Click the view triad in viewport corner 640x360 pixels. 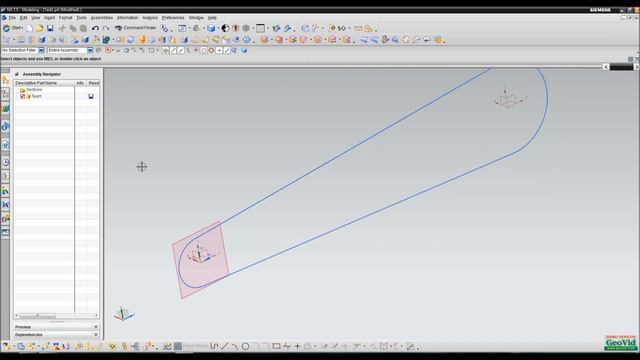pyautogui.click(x=123, y=314)
